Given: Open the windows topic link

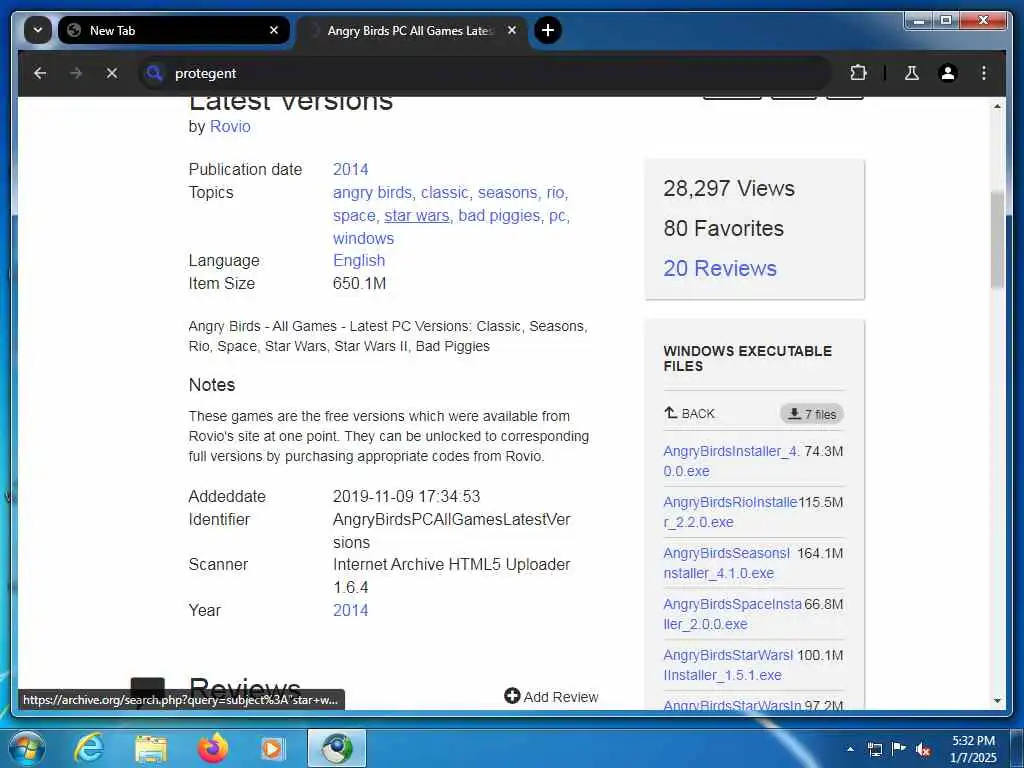Looking at the screenshot, I should click(364, 238).
